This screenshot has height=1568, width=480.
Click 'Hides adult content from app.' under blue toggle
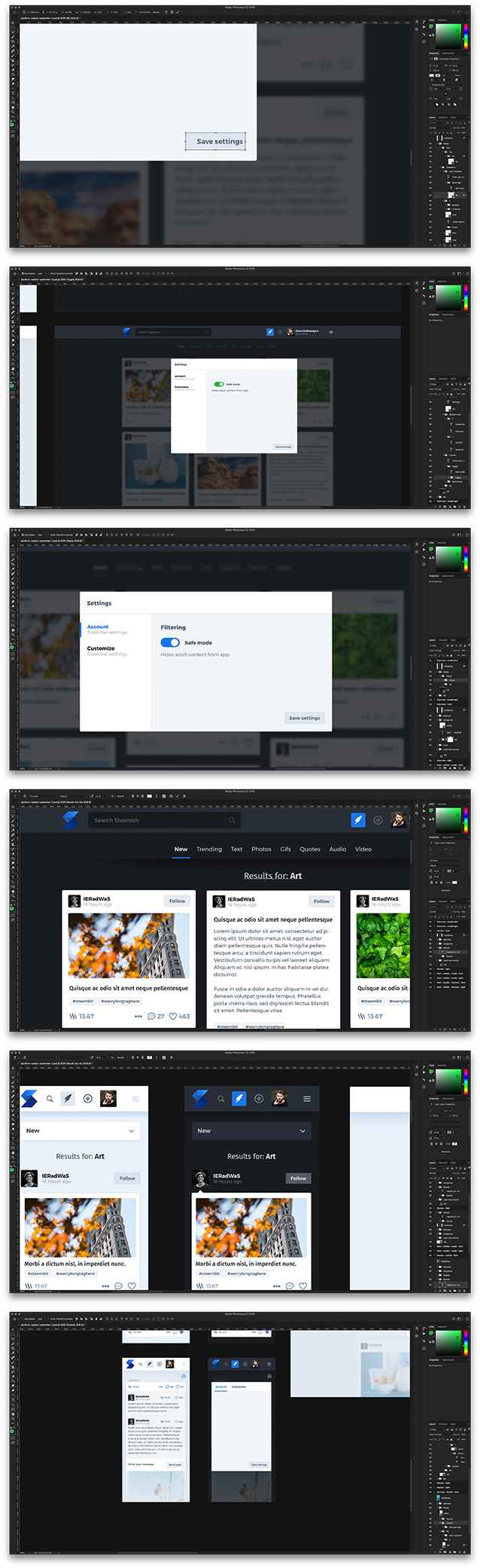point(196,654)
